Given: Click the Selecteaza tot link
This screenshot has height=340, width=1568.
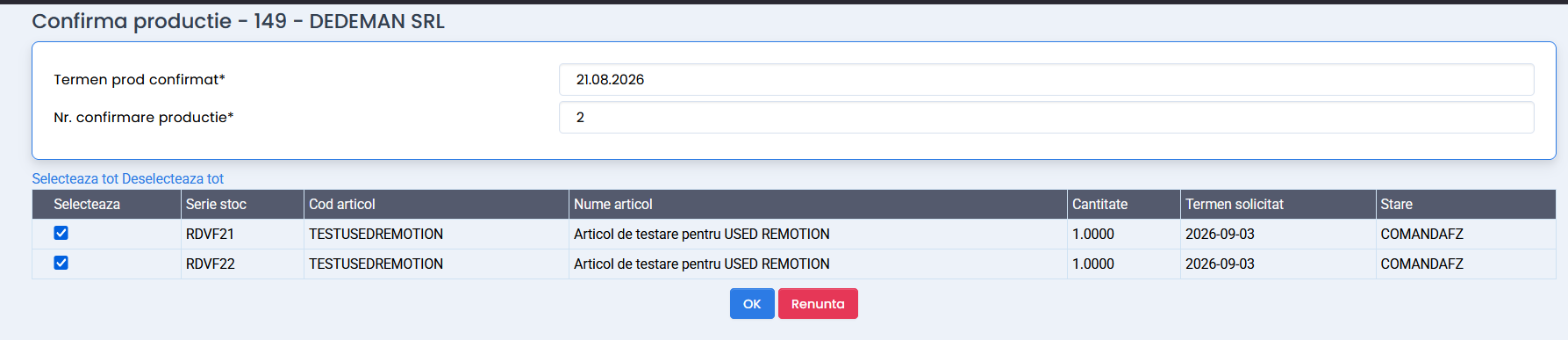Looking at the screenshot, I should (75, 178).
